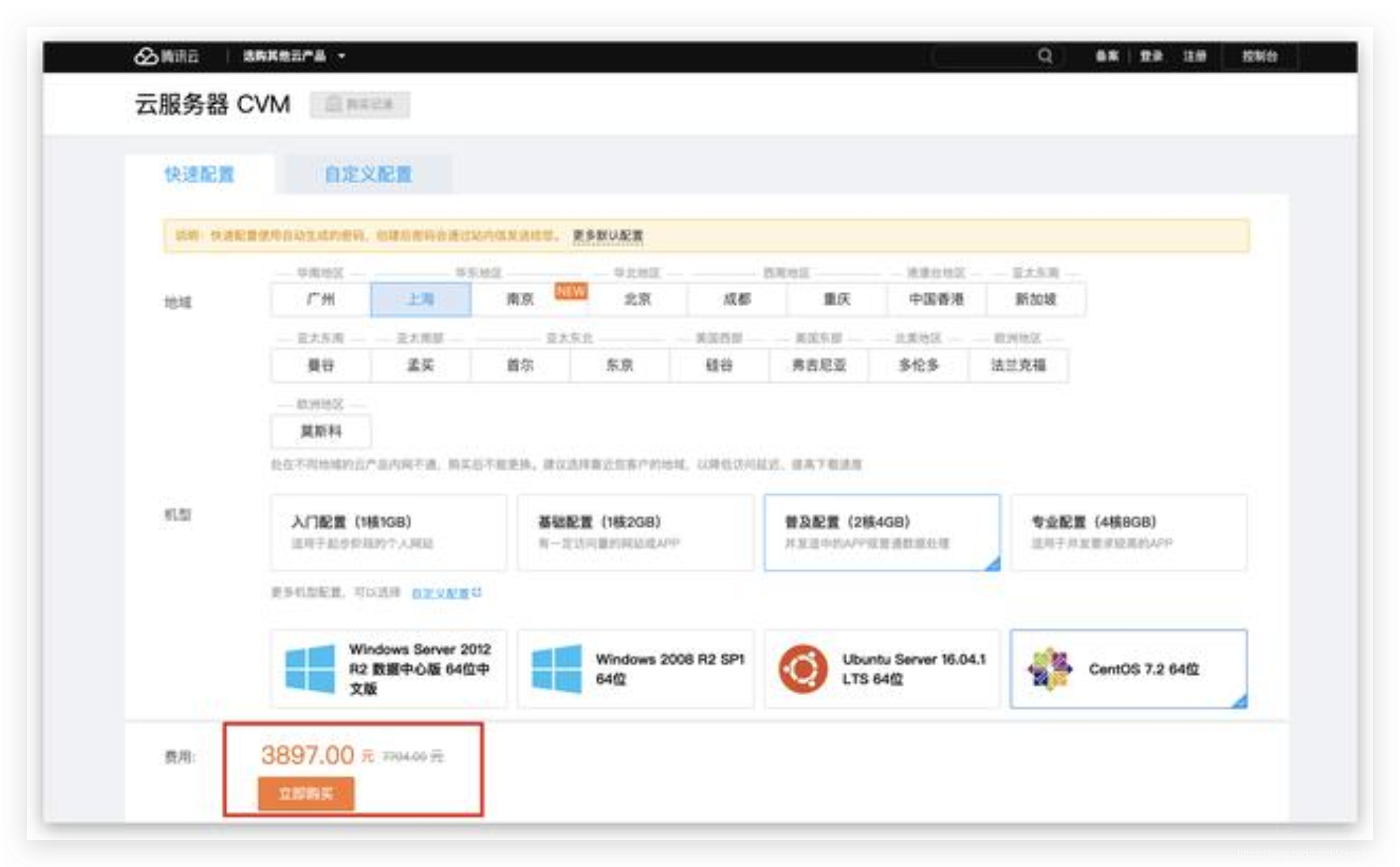Click the 登录 login link
The width and height of the screenshot is (1400, 867).
coord(1151,56)
